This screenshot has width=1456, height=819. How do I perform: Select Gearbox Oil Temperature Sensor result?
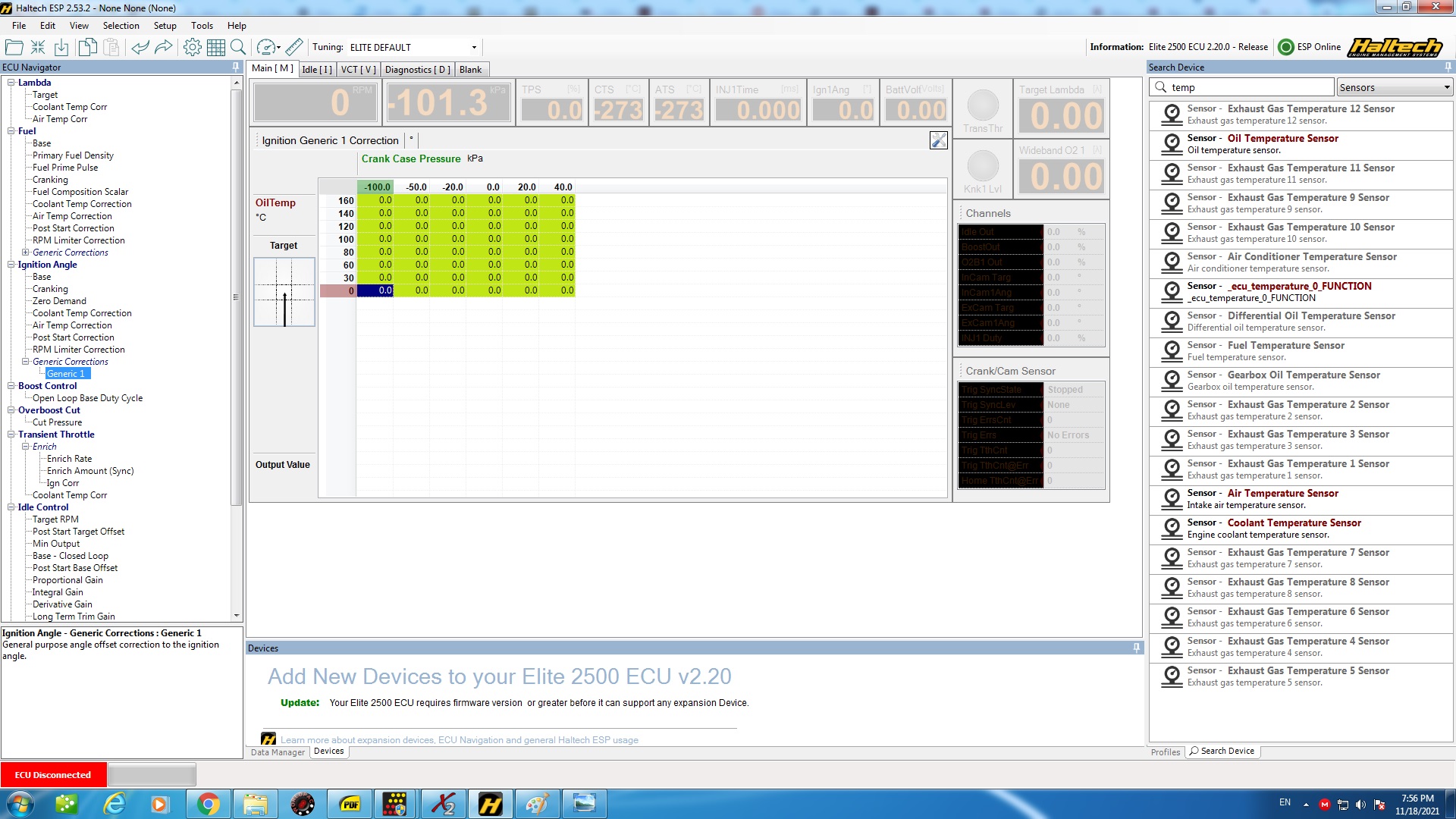[x=1301, y=381]
